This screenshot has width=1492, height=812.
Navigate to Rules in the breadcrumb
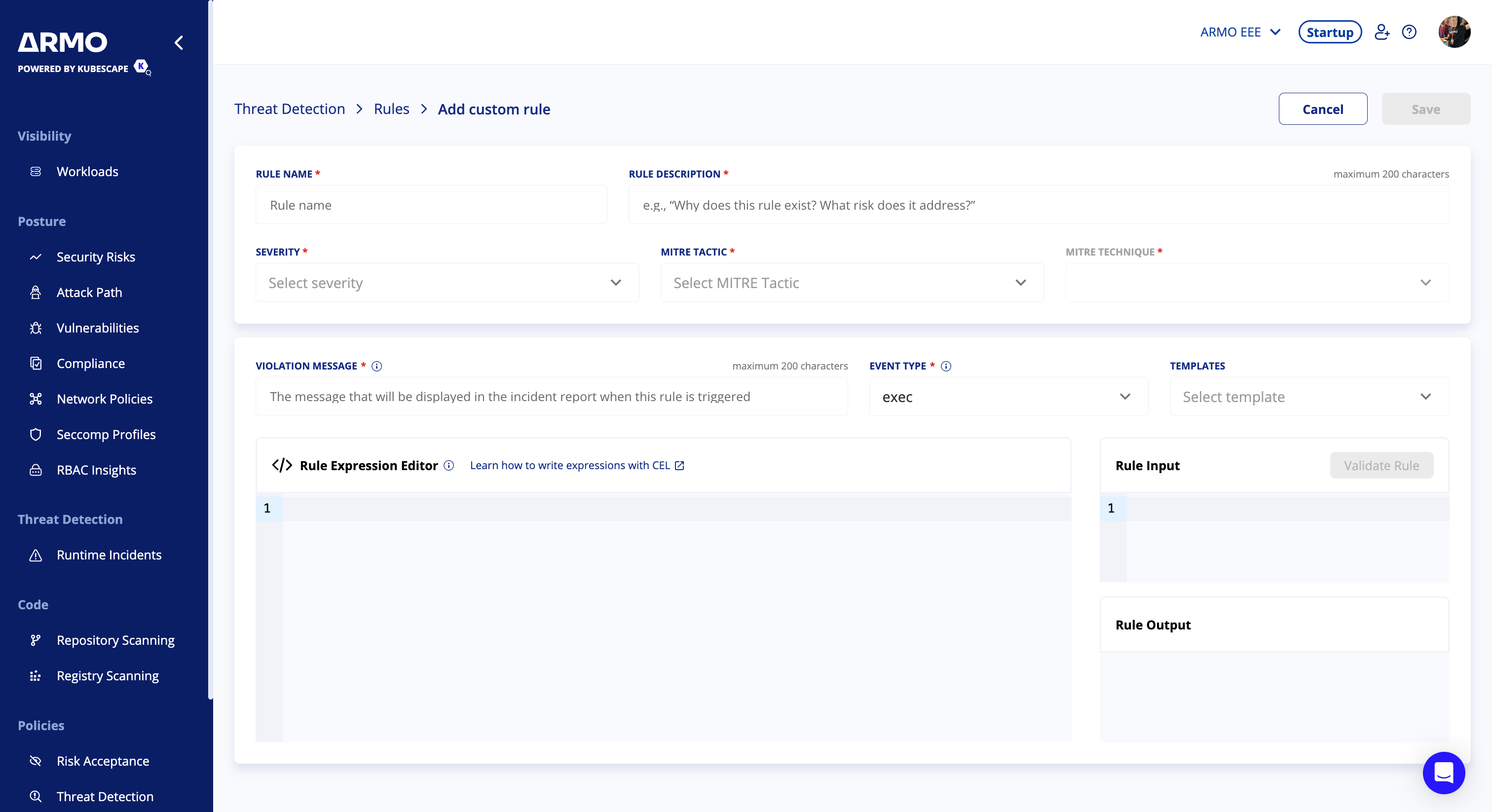tap(391, 109)
